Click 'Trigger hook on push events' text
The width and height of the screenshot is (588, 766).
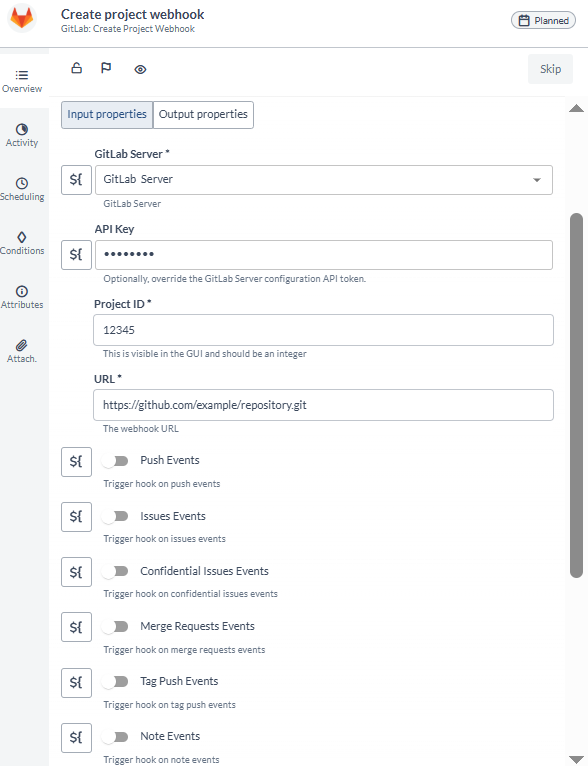click(162, 484)
